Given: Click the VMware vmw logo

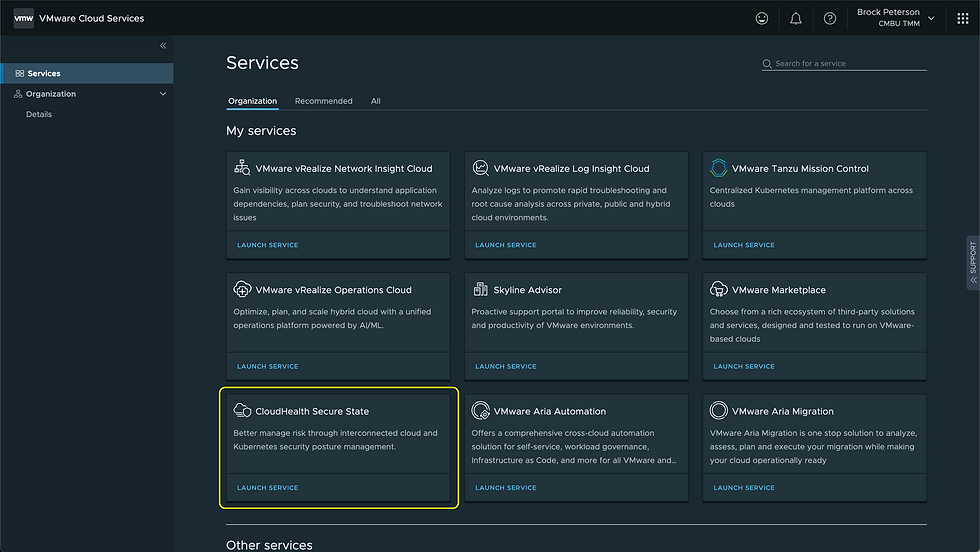Looking at the screenshot, I should click(24, 18).
